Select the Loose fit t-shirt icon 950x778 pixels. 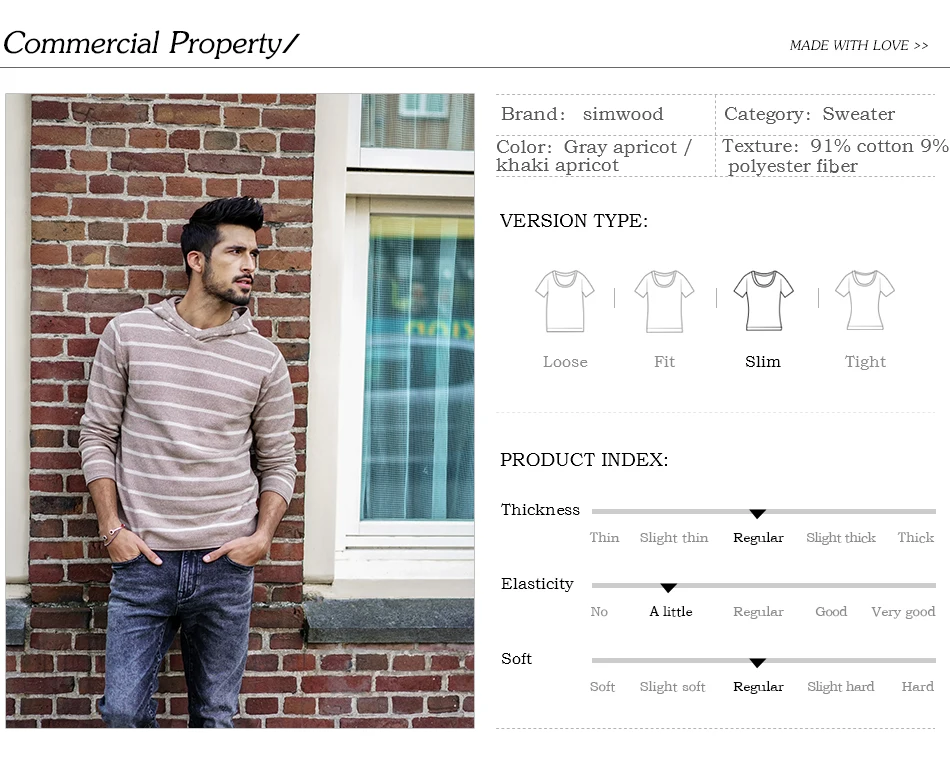point(565,301)
